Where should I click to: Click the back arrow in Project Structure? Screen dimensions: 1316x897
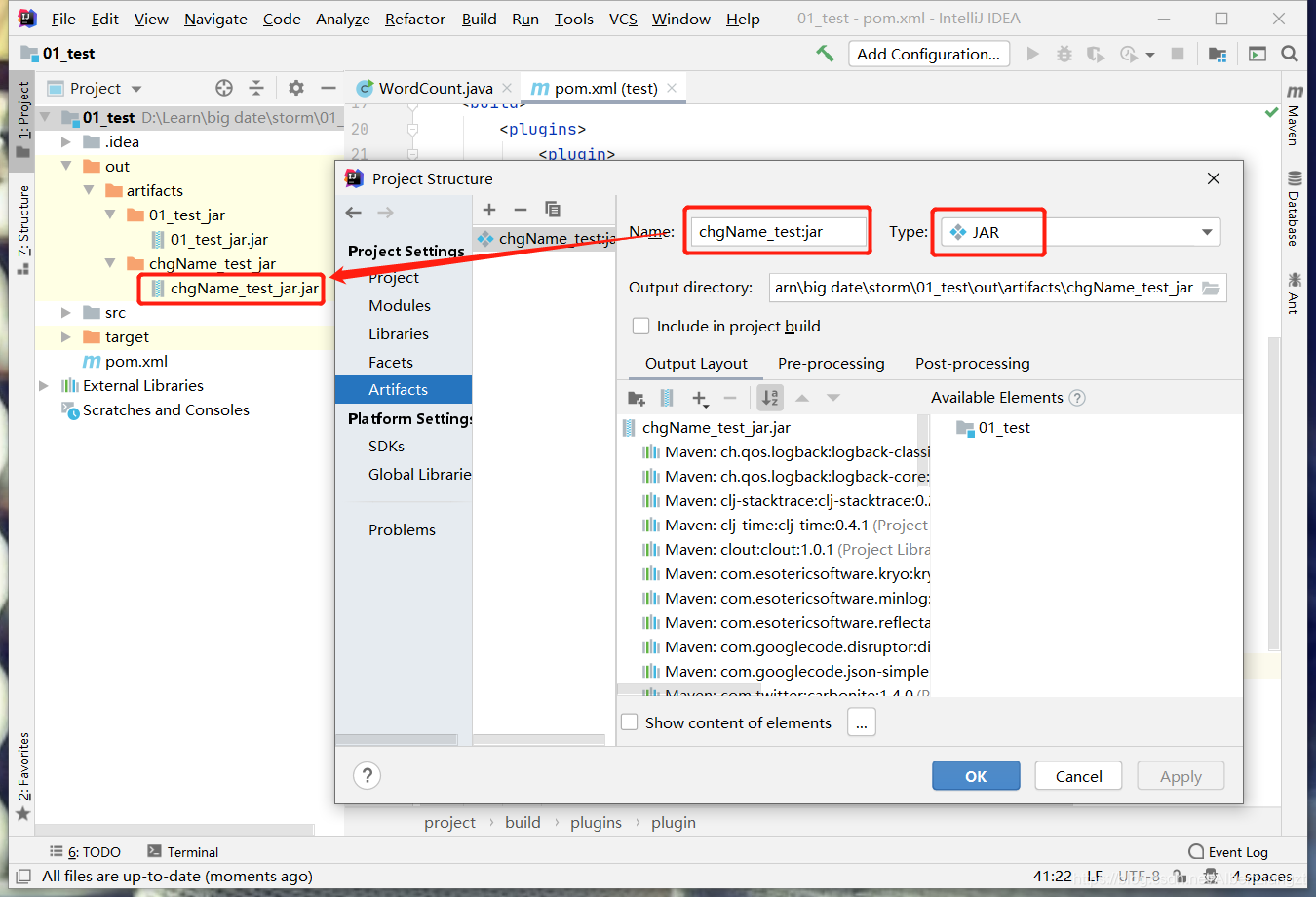click(354, 213)
